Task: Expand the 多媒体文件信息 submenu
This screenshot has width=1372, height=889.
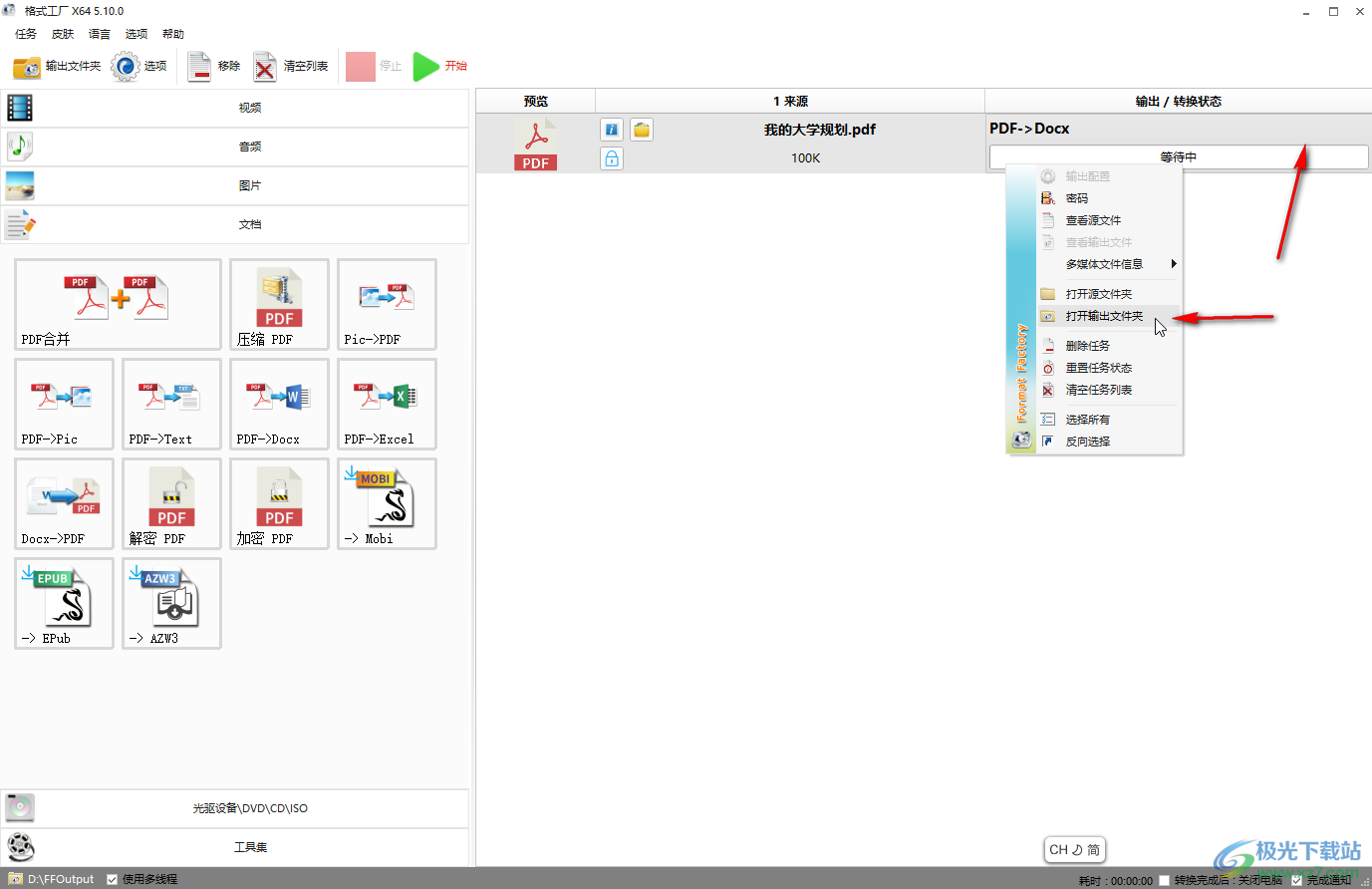Action: pyautogui.click(x=1108, y=264)
